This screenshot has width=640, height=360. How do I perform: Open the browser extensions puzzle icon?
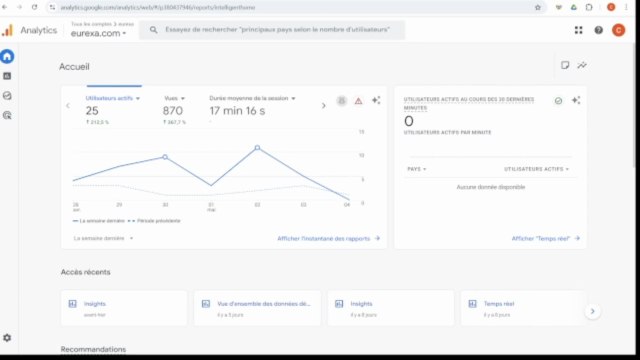(x=589, y=7)
